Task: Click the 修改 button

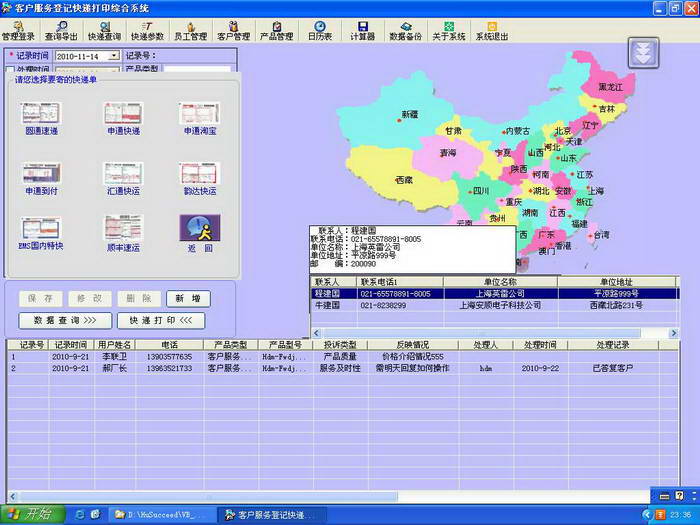Action: point(90,299)
